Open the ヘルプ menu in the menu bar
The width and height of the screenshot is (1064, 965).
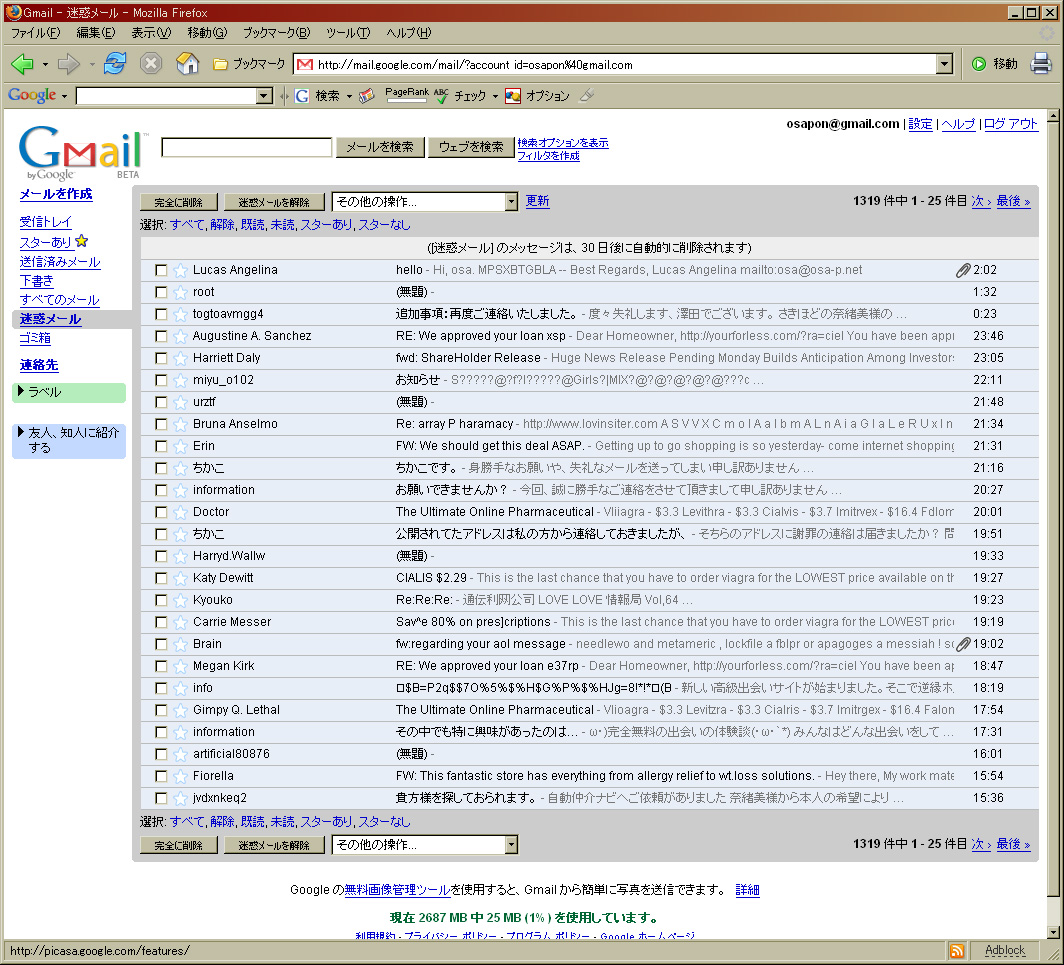click(408, 33)
